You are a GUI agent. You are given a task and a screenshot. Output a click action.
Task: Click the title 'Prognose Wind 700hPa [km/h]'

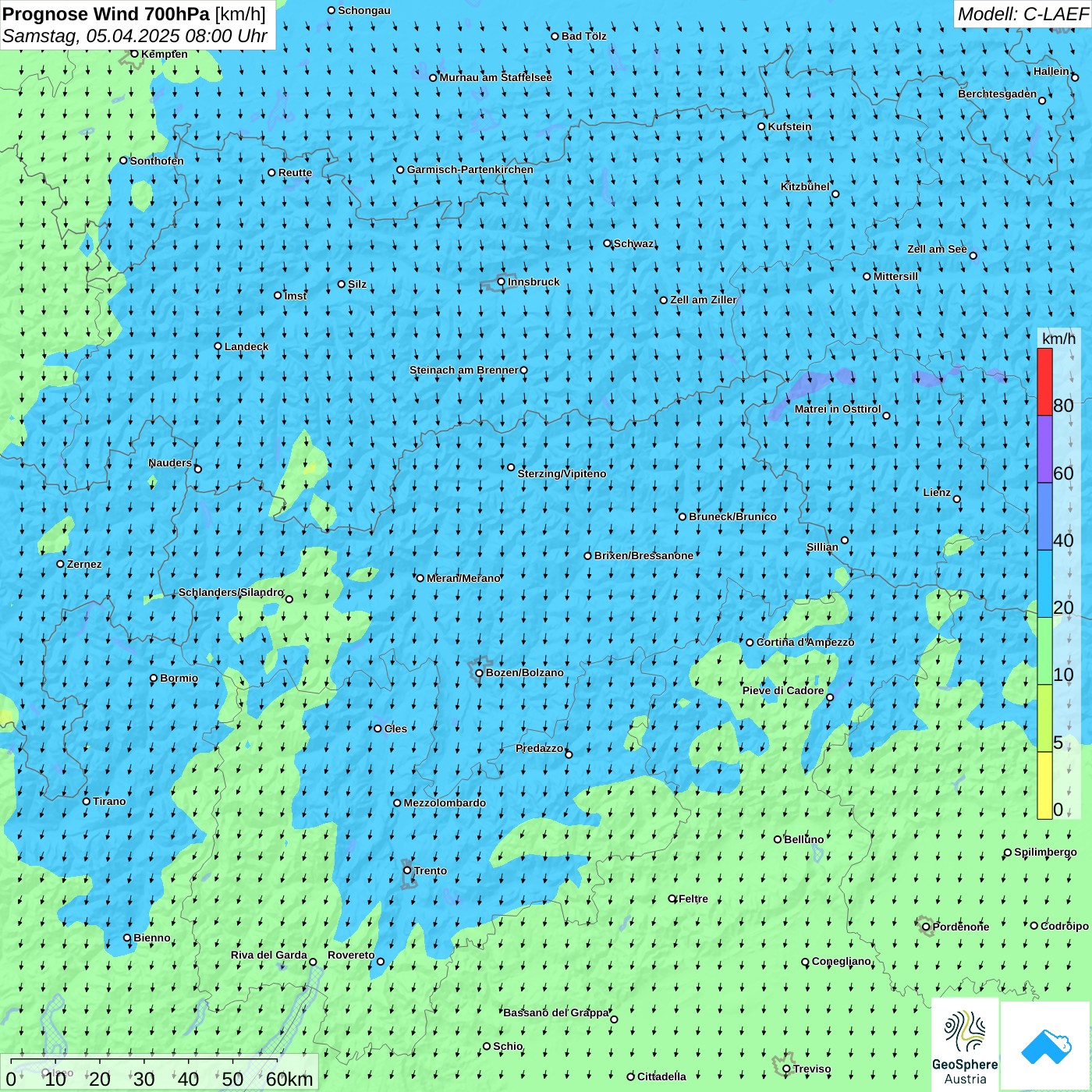coord(134,14)
